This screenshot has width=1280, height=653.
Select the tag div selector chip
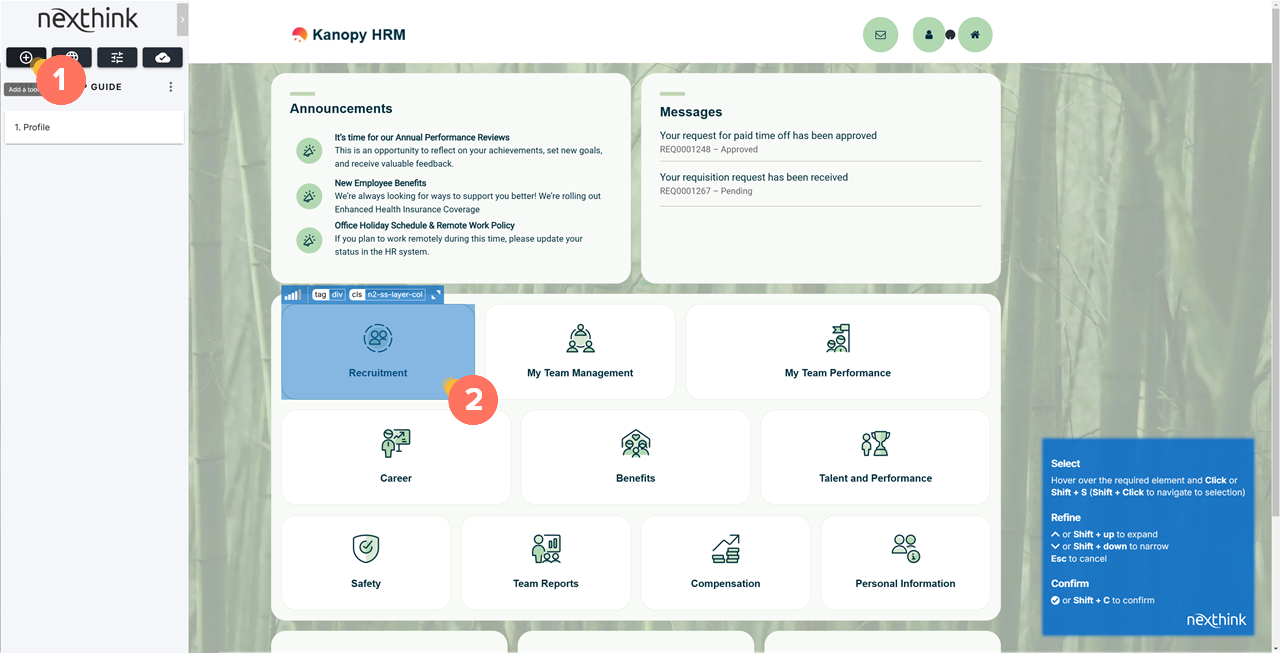[328, 295]
